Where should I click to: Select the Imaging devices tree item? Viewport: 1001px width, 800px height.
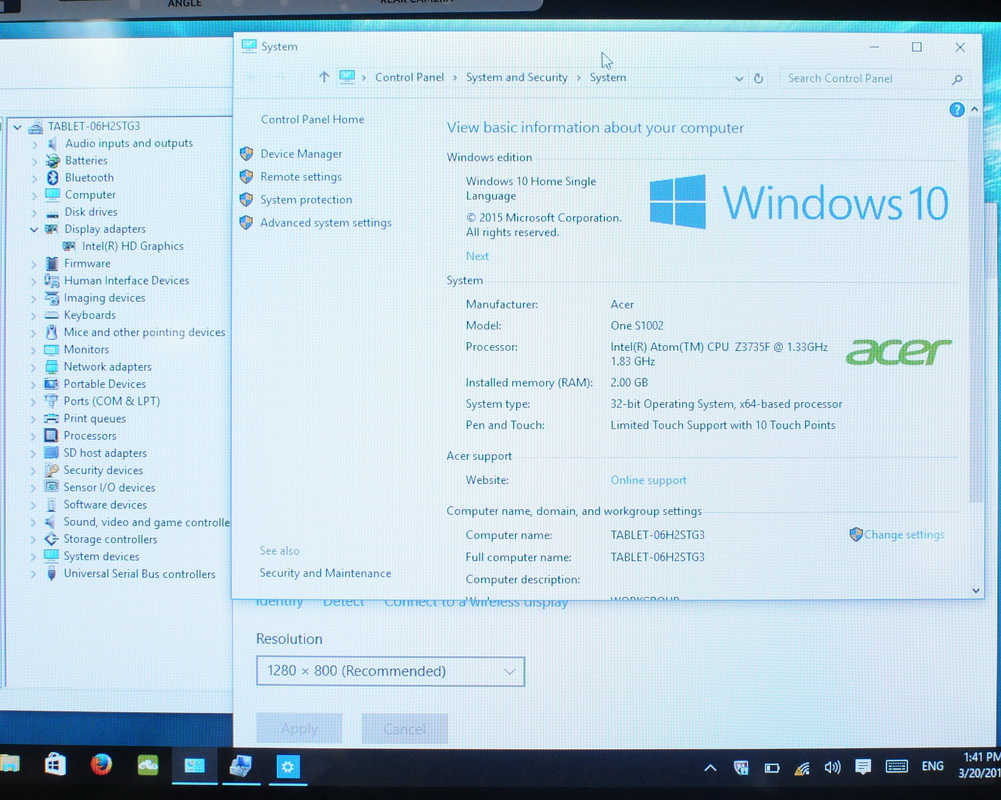(x=104, y=298)
